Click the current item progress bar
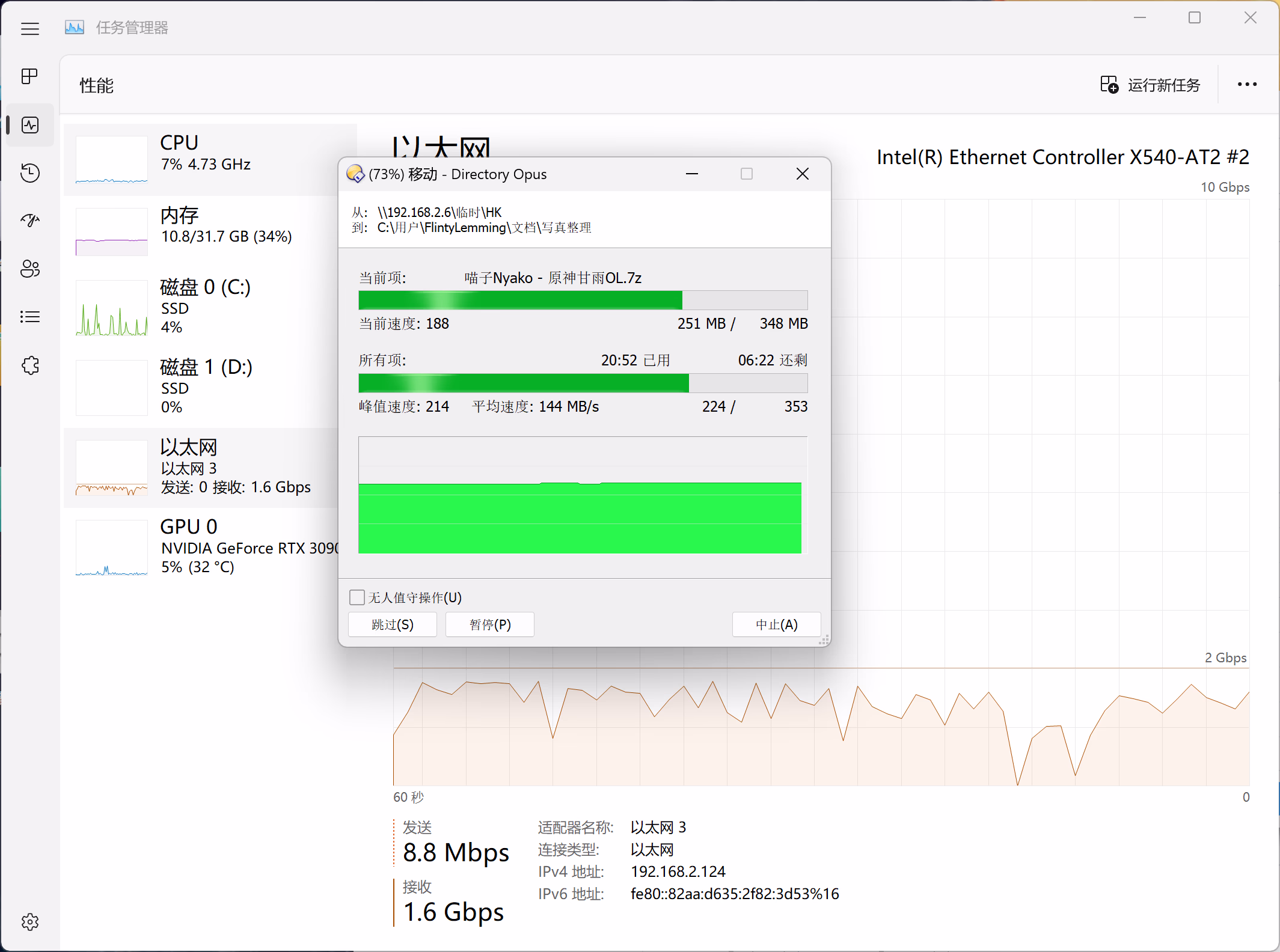The height and width of the screenshot is (952, 1280). (583, 300)
